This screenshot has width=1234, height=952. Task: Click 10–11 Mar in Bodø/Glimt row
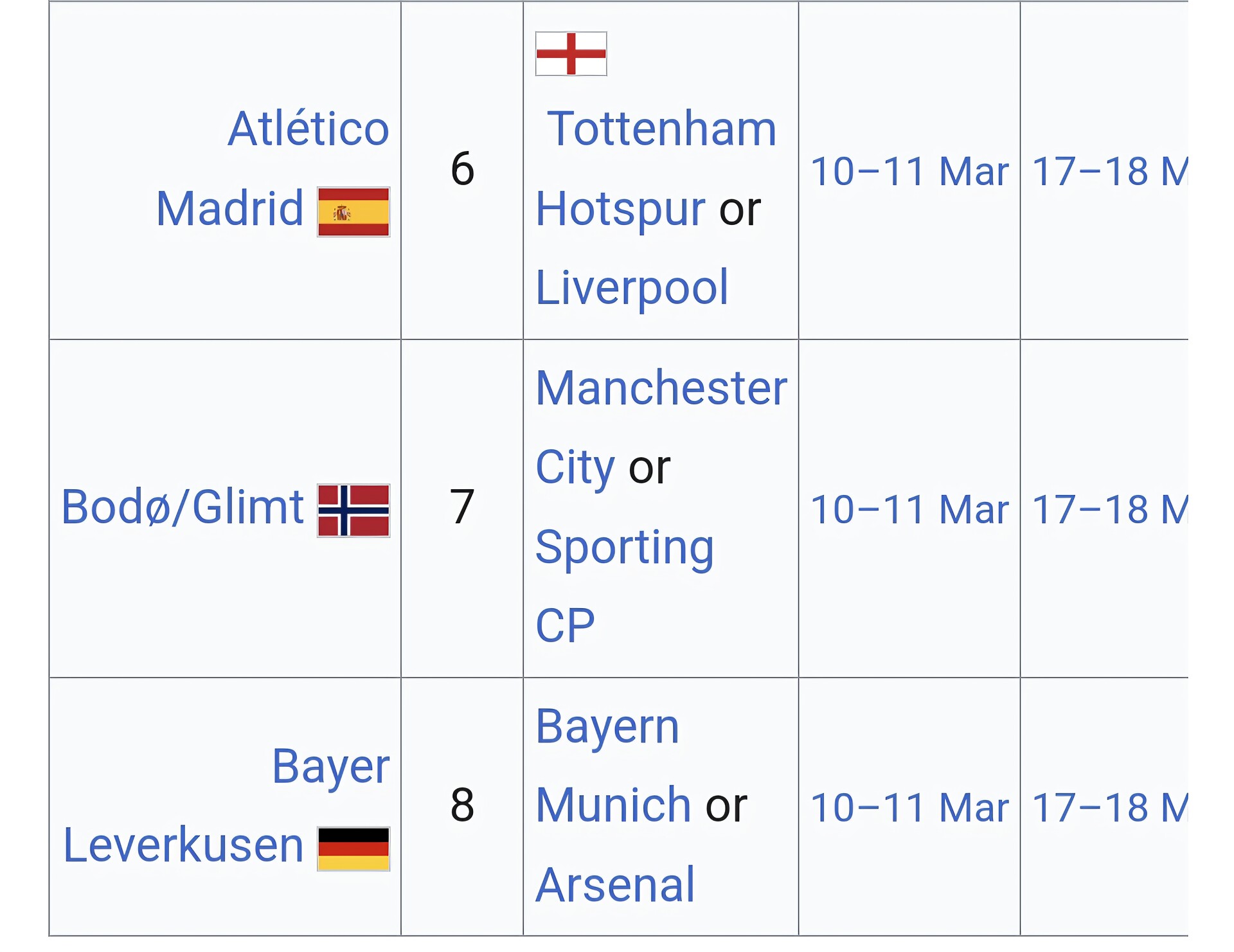pyautogui.click(x=909, y=510)
